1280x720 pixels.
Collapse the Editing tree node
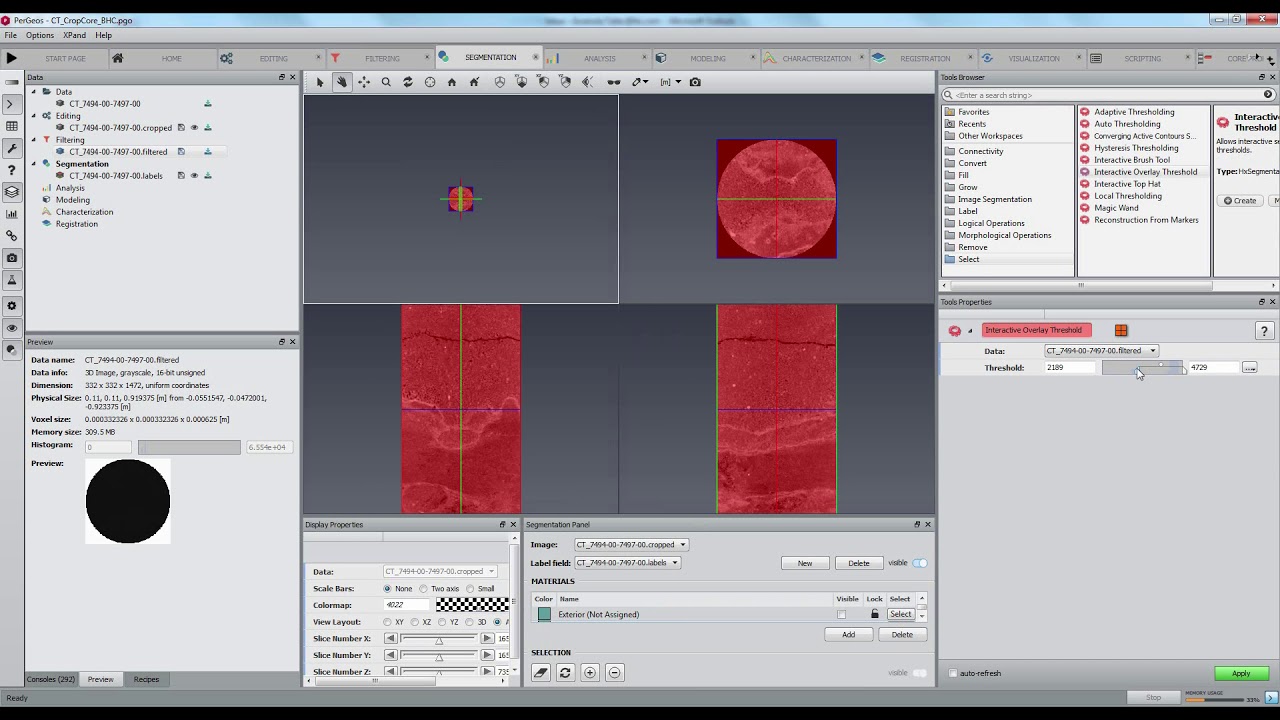coord(33,116)
